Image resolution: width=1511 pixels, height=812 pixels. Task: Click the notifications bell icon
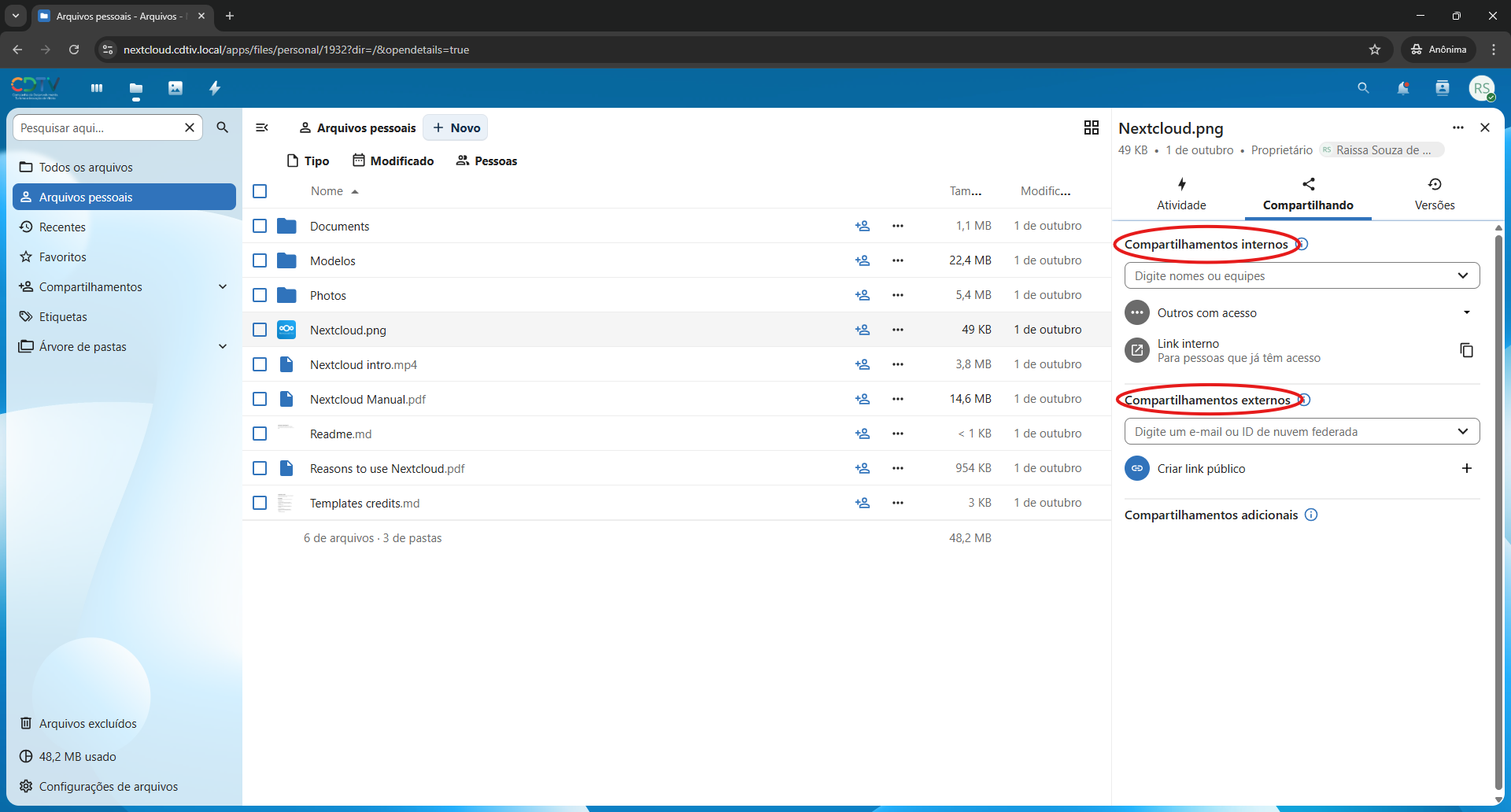click(x=1402, y=88)
